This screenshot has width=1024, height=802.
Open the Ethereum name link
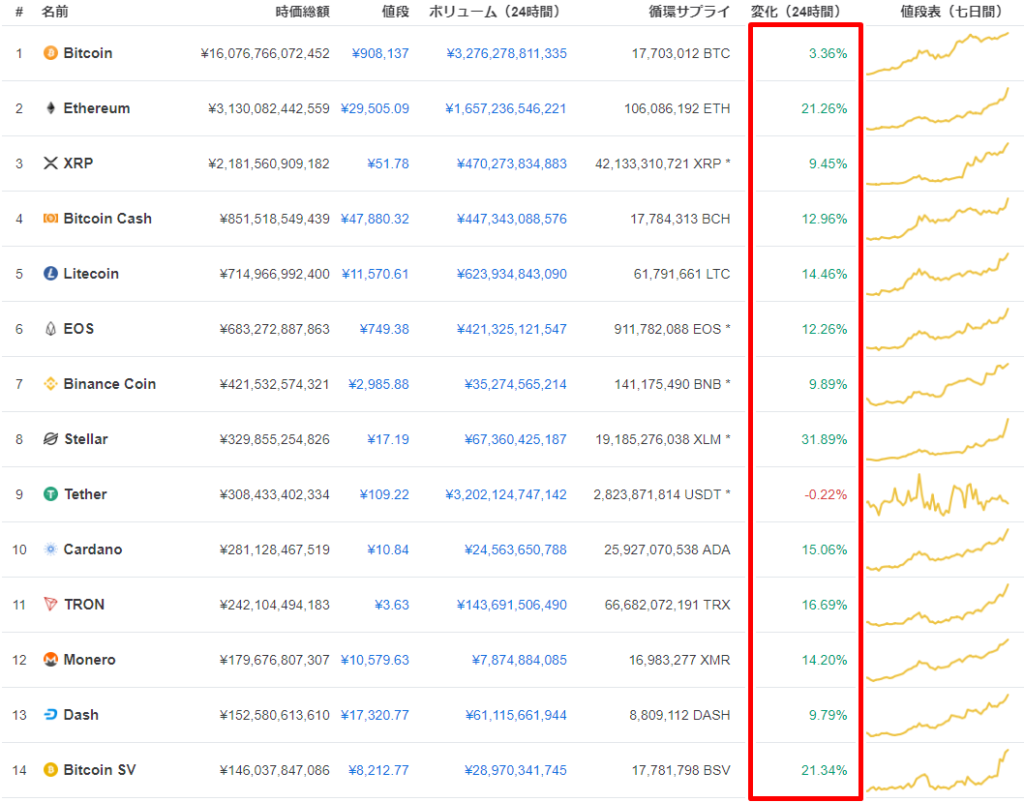pos(97,108)
